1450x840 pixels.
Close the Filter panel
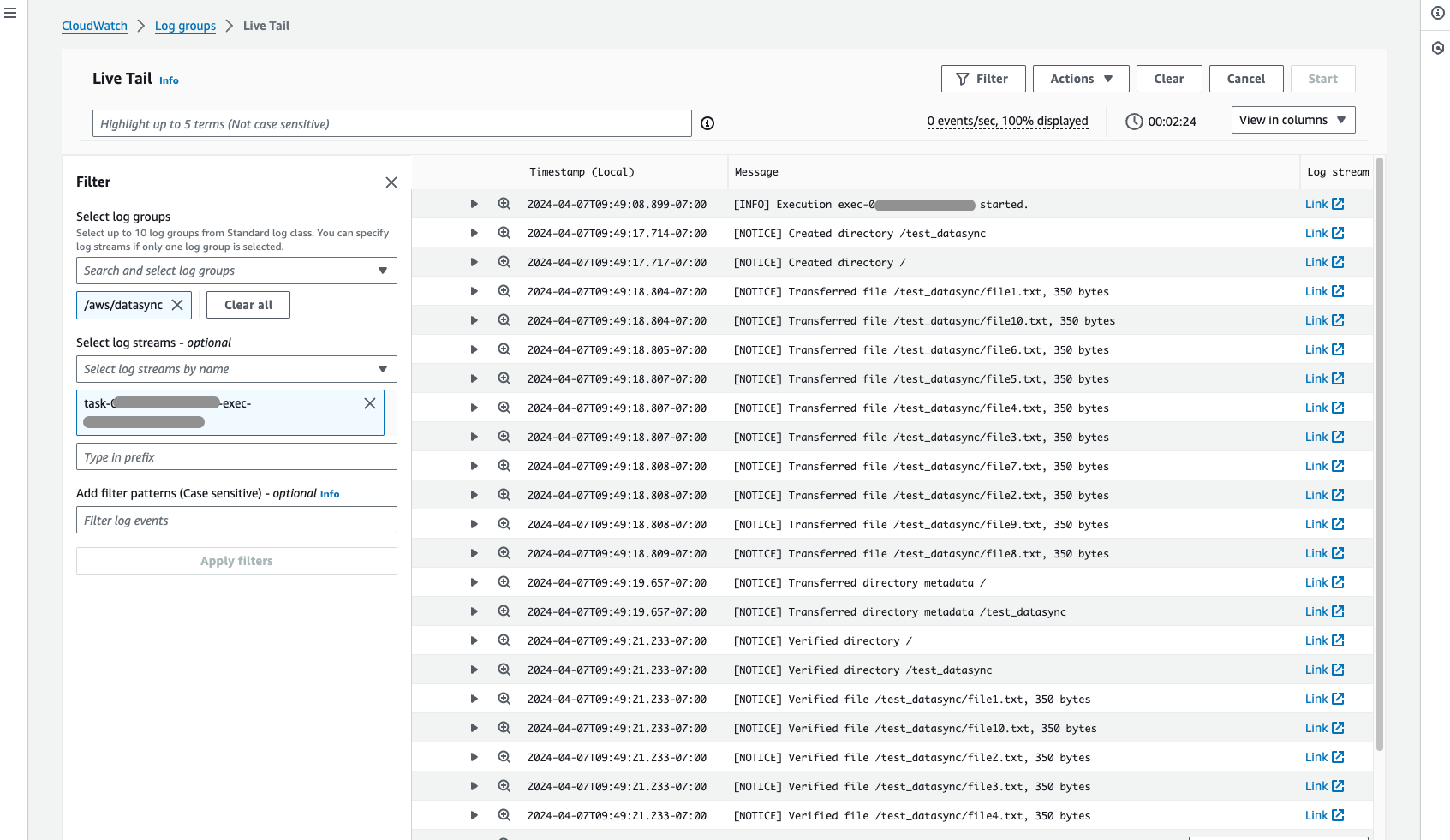point(391,182)
